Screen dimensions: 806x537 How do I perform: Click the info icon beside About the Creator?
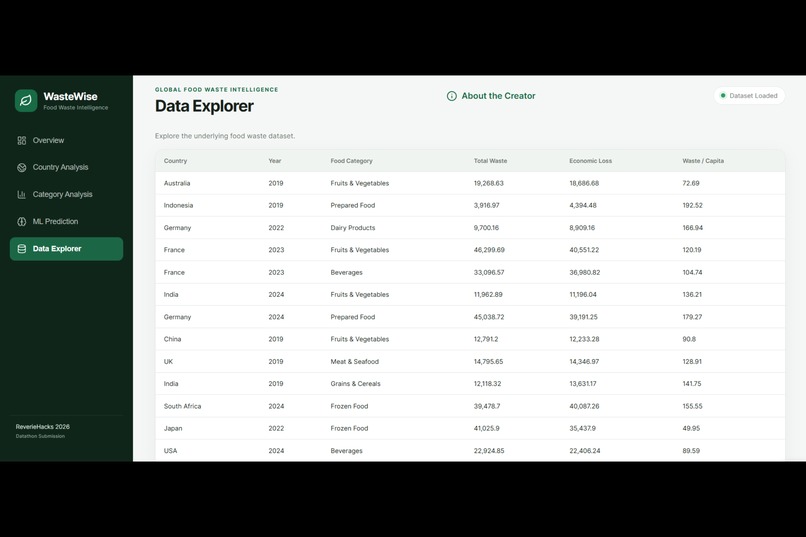click(x=451, y=96)
